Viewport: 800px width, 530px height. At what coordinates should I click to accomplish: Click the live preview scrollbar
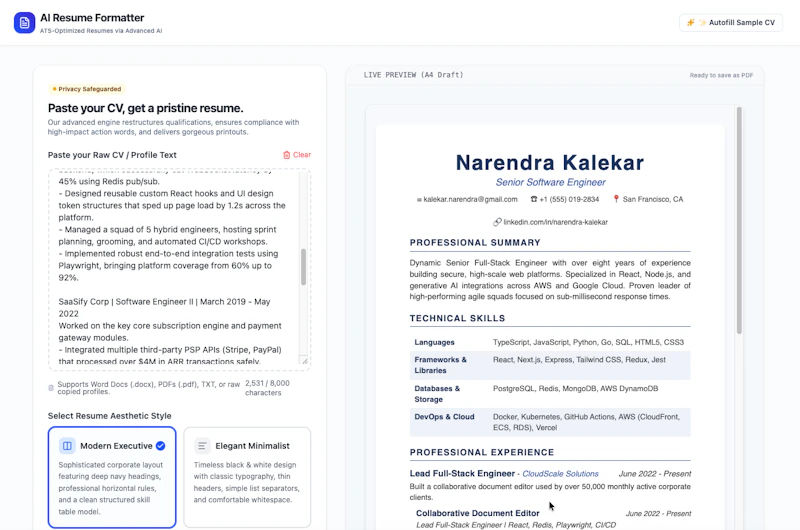(x=739, y=220)
